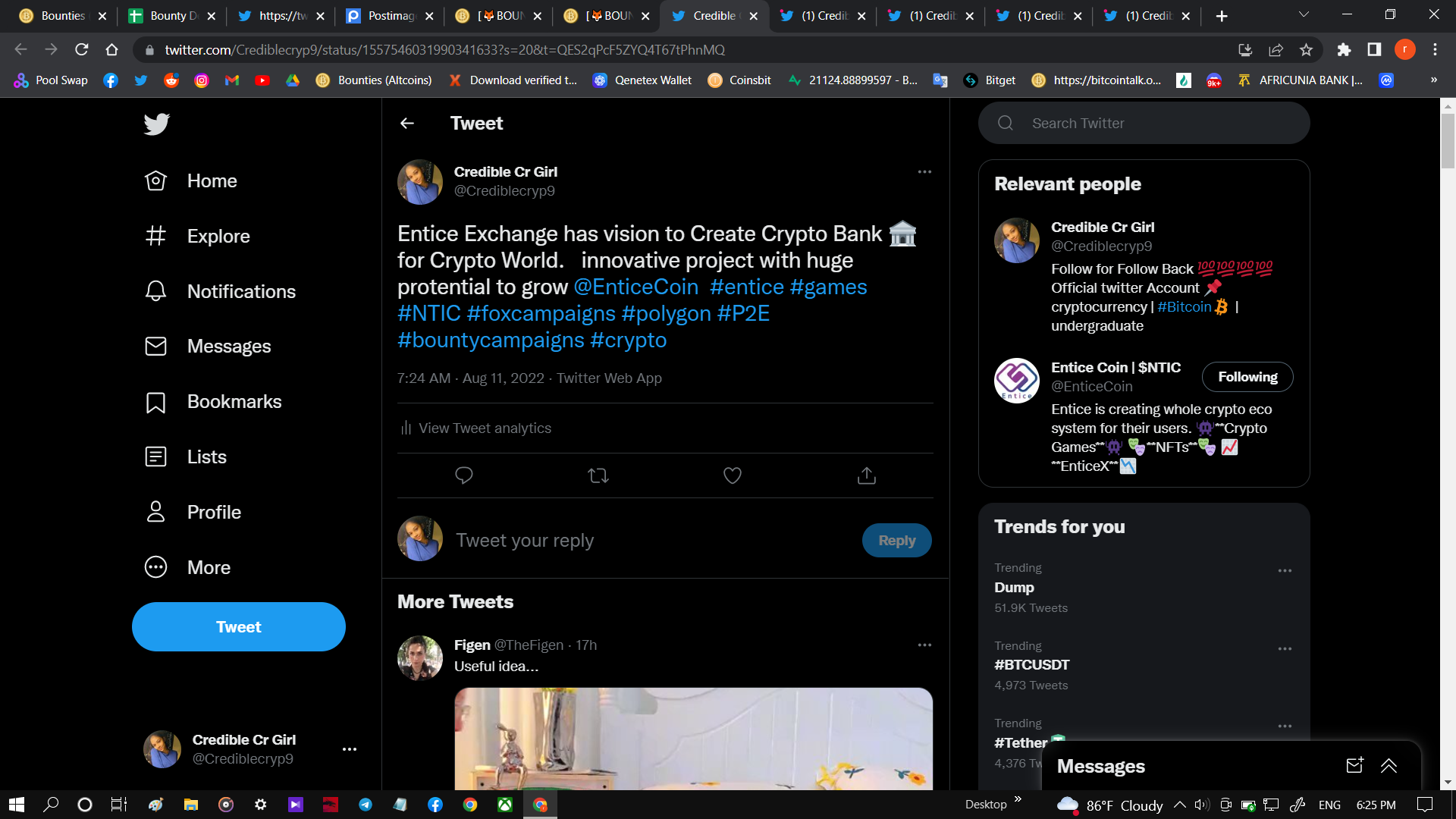This screenshot has width=1456, height=819.
Task: Open the Explore section
Action: [x=197, y=236]
